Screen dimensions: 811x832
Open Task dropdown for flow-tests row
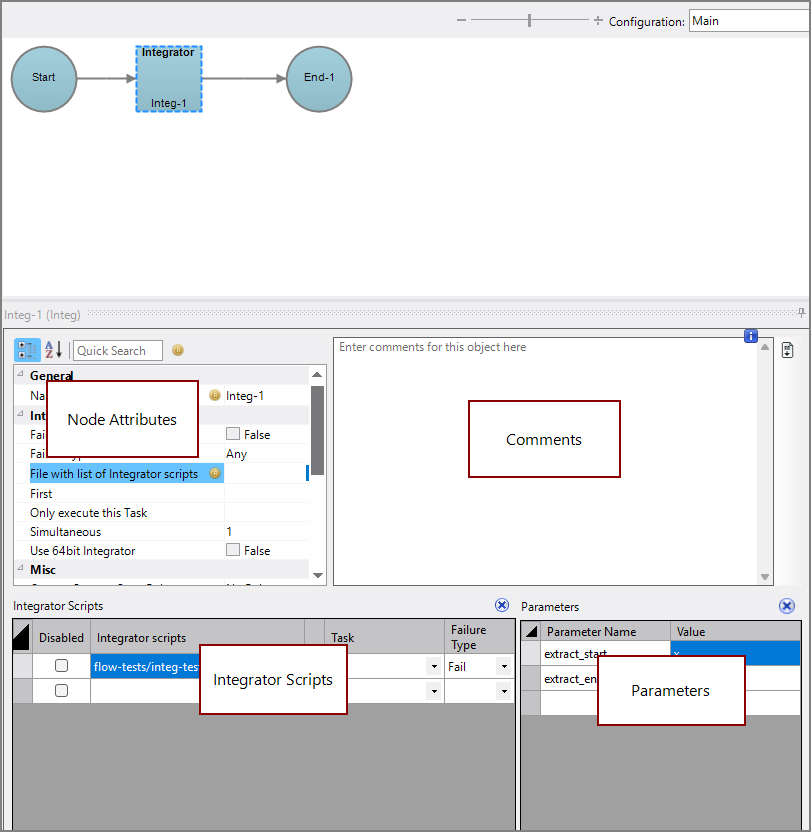pos(434,666)
